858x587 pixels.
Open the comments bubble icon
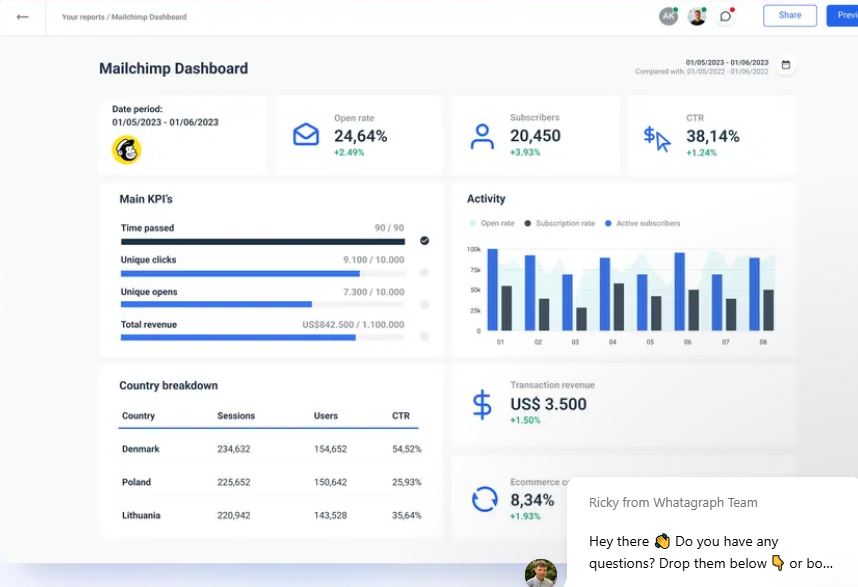coord(726,16)
